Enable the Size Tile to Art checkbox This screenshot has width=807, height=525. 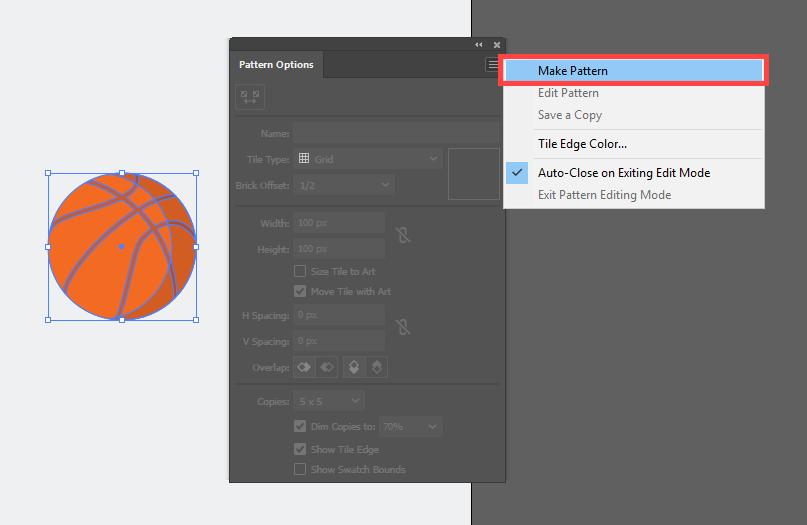[x=300, y=271]
